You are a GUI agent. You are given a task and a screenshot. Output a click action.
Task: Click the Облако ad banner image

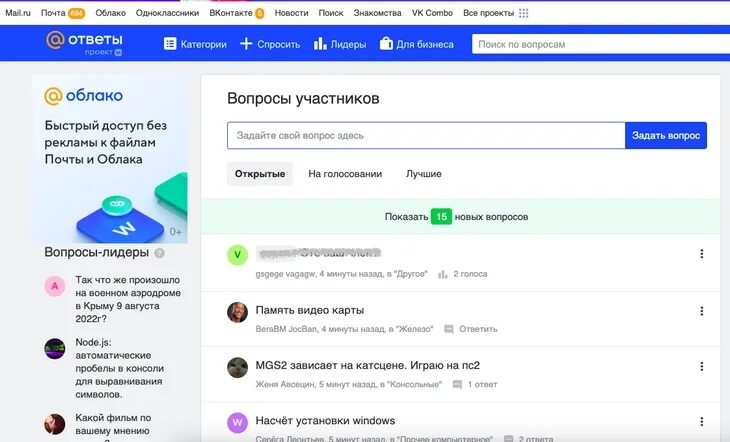click(110, 159)
